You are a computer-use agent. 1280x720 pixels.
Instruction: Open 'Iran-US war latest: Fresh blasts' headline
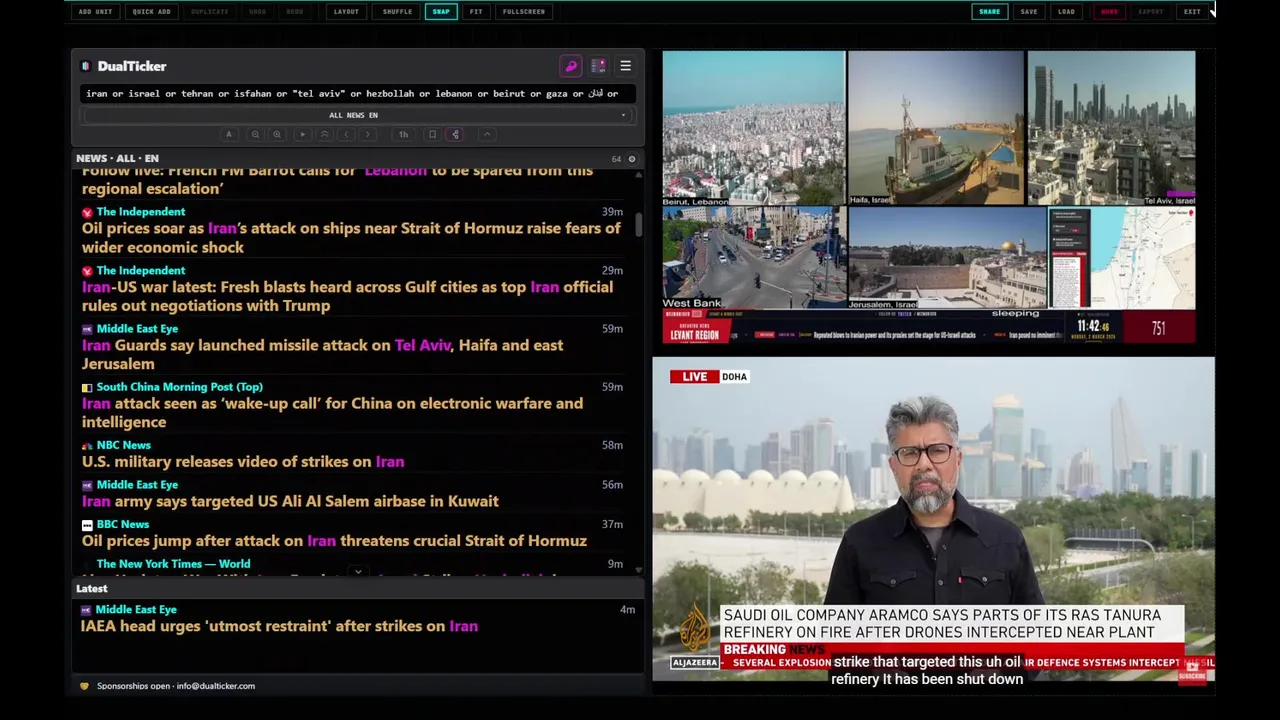click(347, 297)
